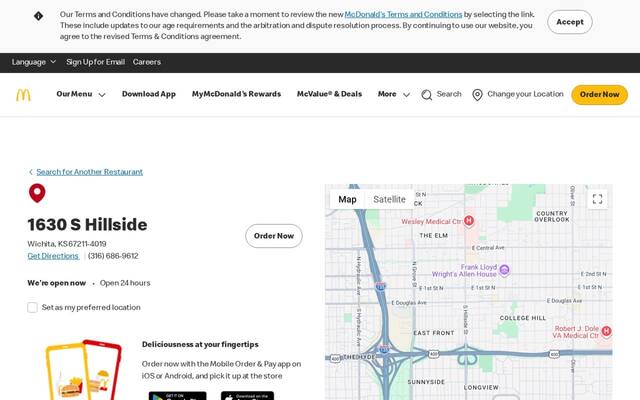Open the Careers link
Image resolution: width=640 pixels, height=400 pixels.
coord(147,62)
